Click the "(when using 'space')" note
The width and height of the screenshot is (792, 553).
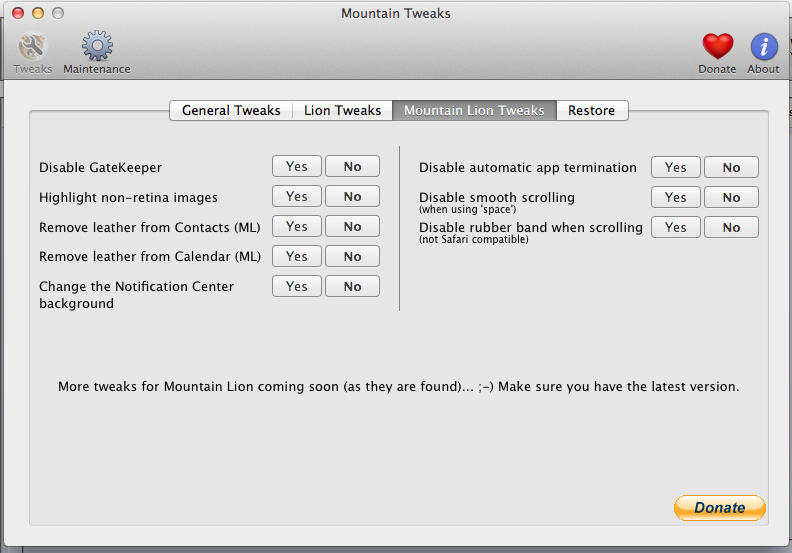pyautogui.click(x=468, y=209)
